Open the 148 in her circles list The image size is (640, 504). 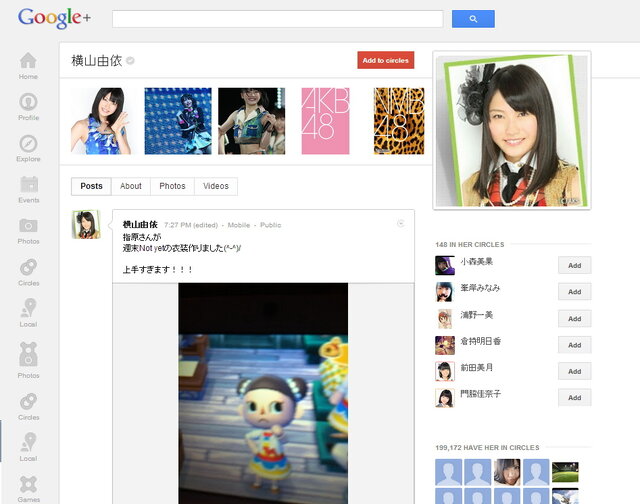point(470,244)
